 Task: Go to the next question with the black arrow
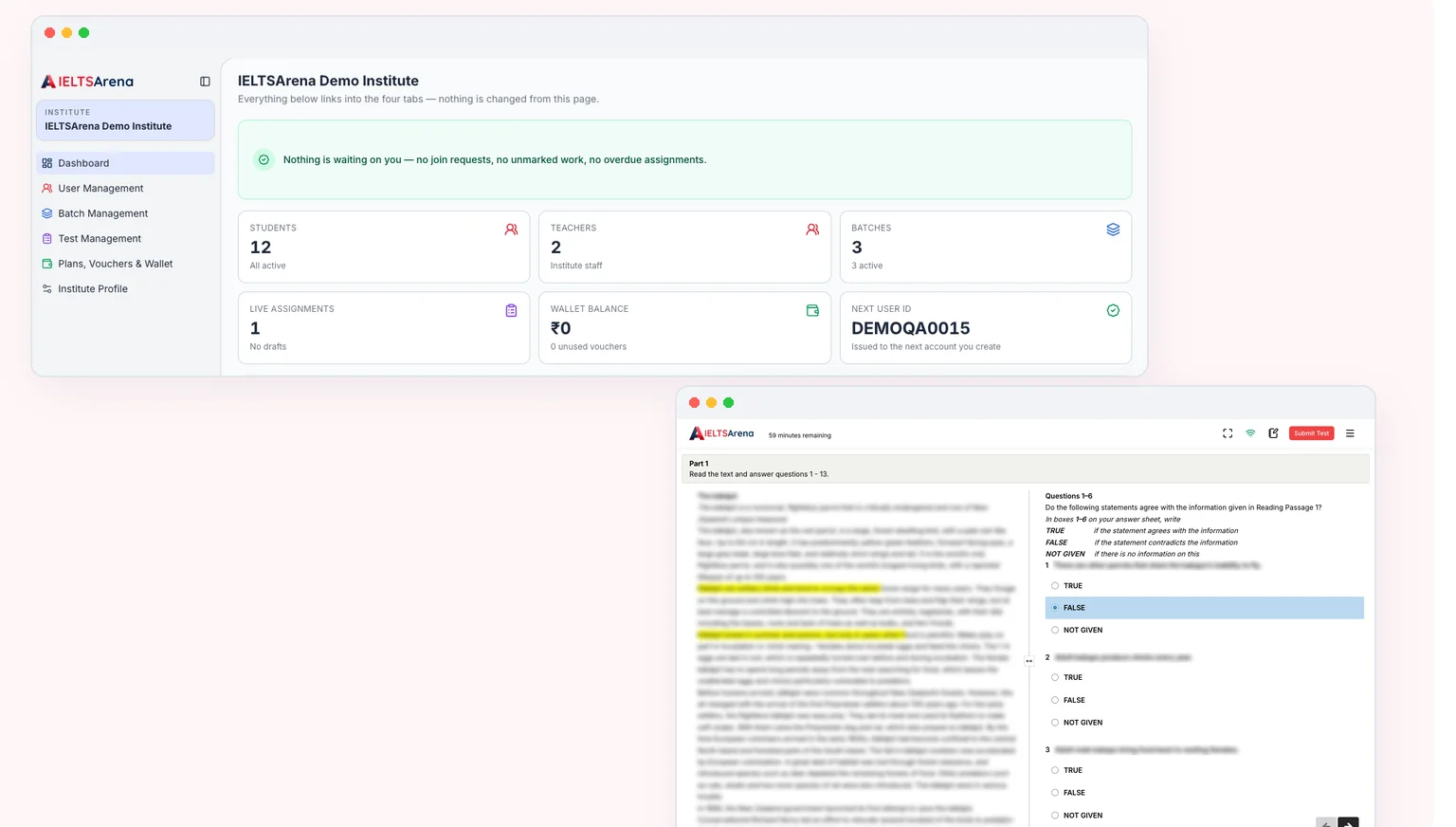(x=1348, y=822)
